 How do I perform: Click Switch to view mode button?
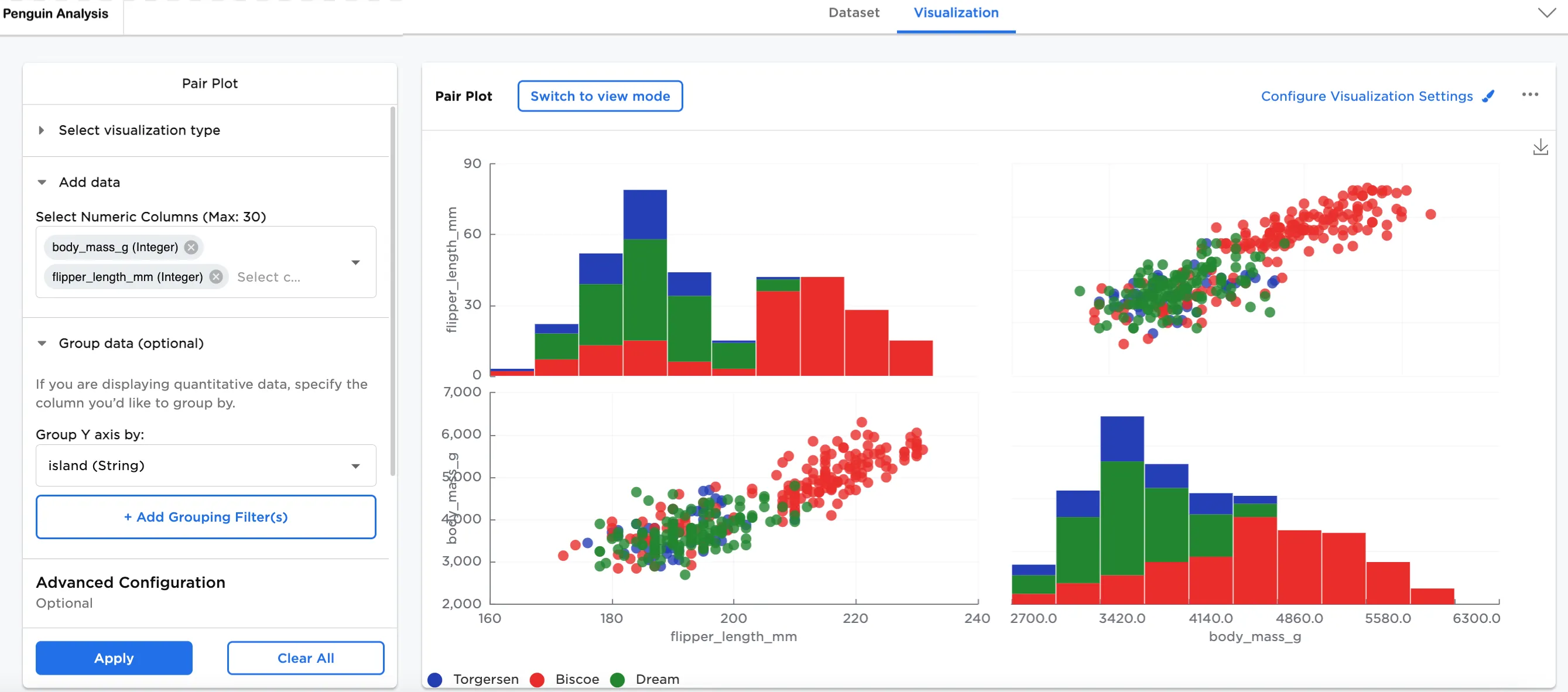pyautogui.click(x=600, y=96)
